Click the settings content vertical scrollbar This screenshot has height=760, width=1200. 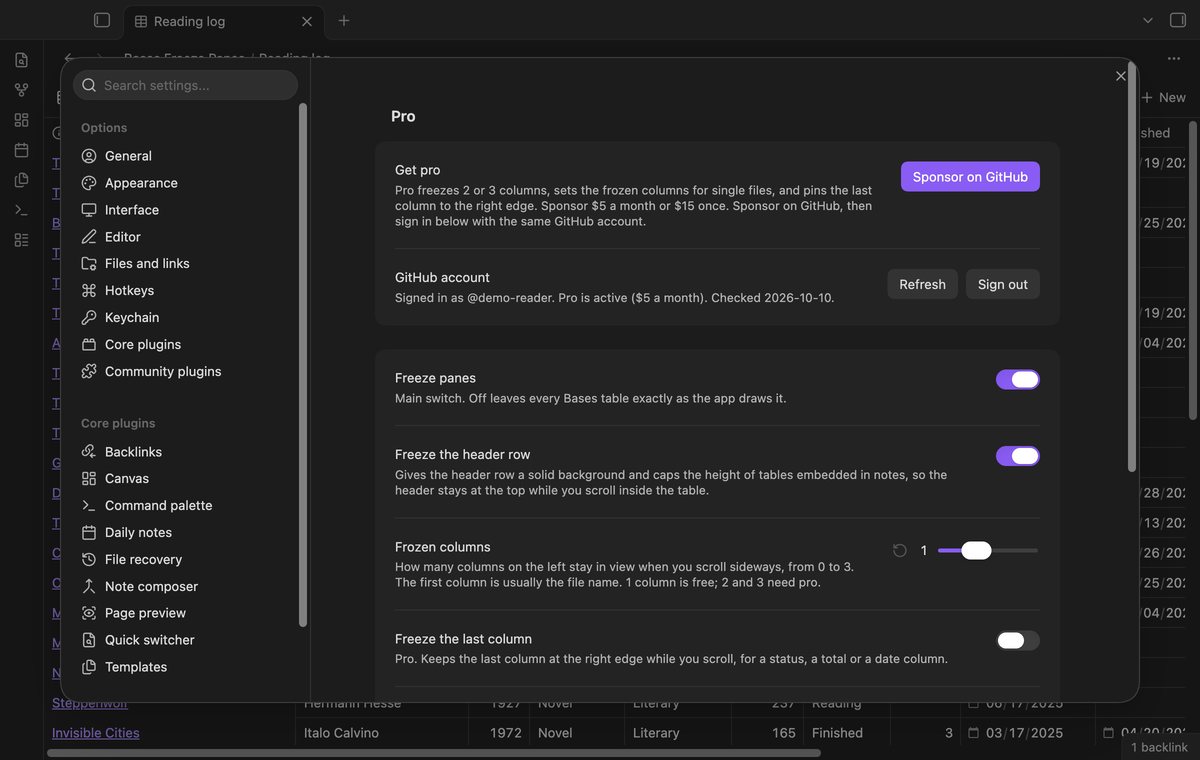click(1132, 267)
